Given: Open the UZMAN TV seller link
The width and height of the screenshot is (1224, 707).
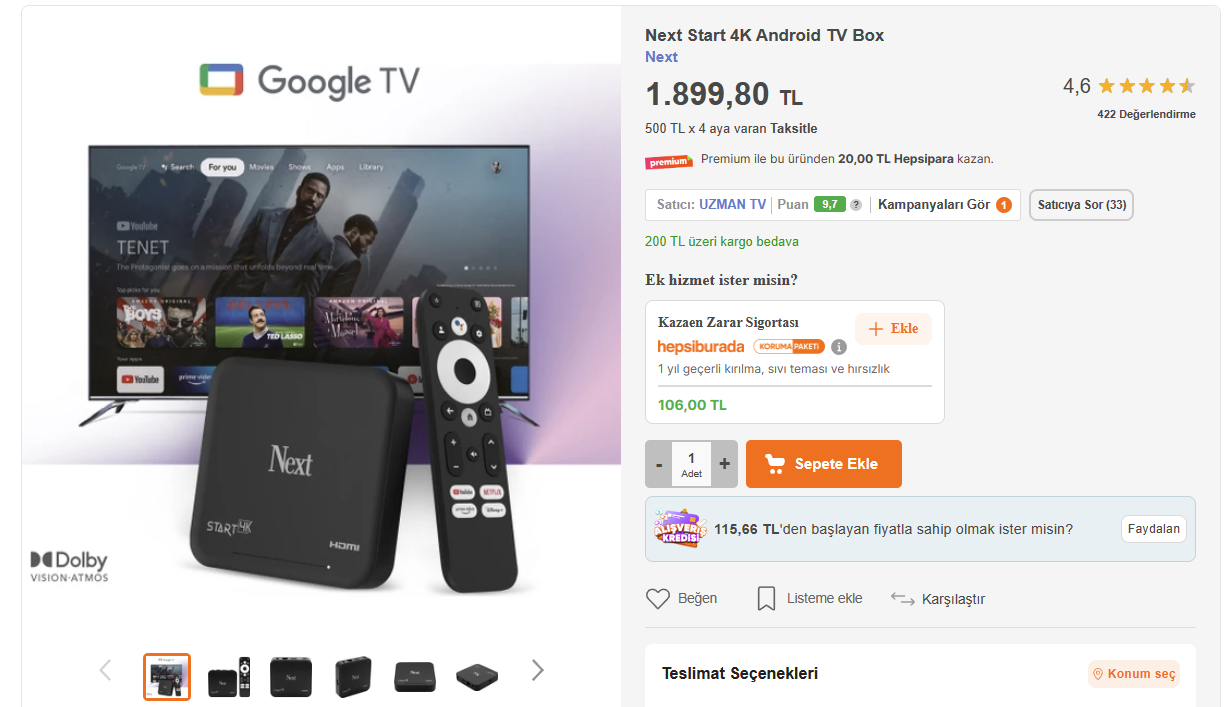Looking at the screenshot, I should [732, 205].
